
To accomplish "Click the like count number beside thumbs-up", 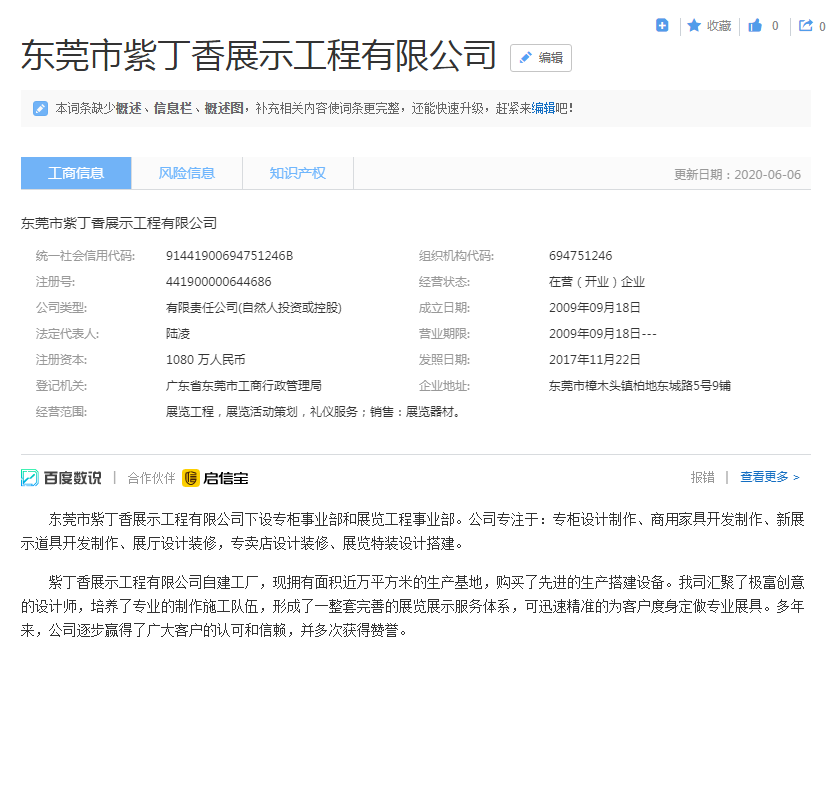I will [x=775, y=26].
